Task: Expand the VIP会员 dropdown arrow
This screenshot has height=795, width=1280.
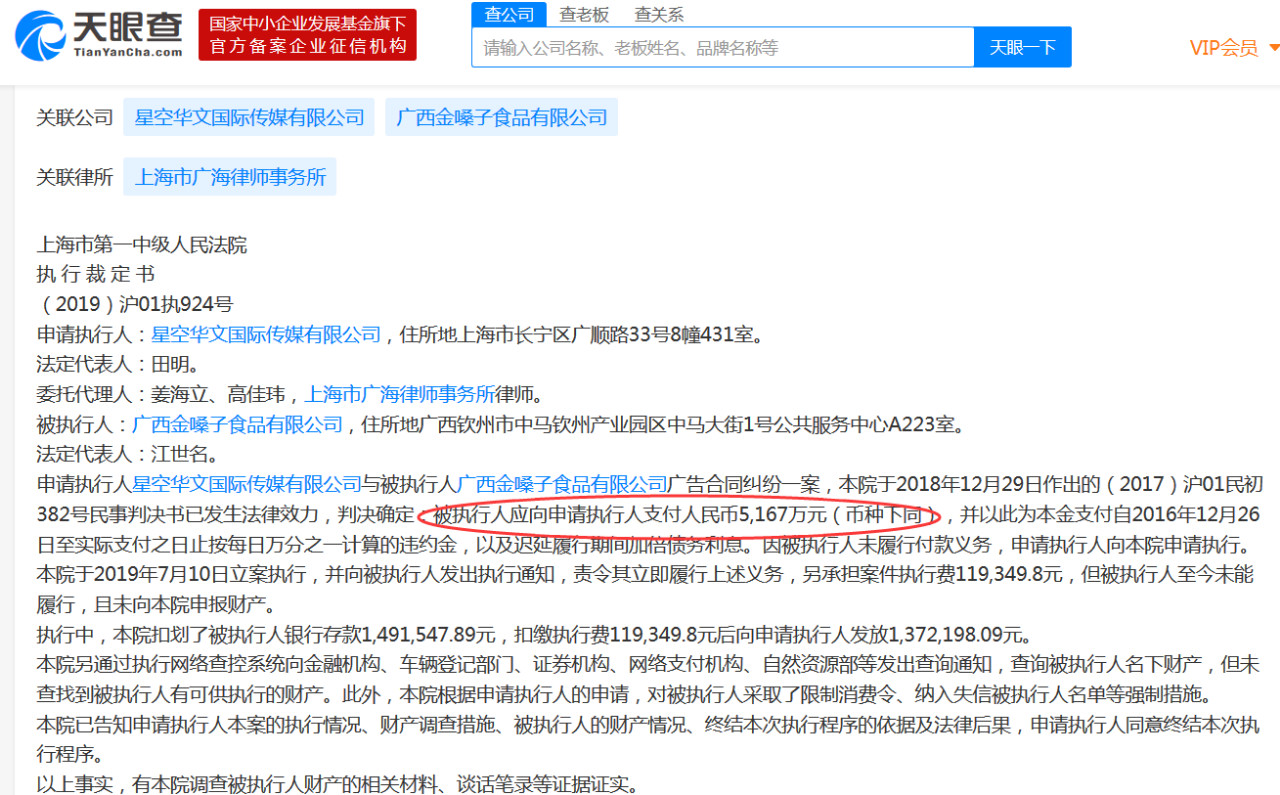Action: coord(1273,48)
